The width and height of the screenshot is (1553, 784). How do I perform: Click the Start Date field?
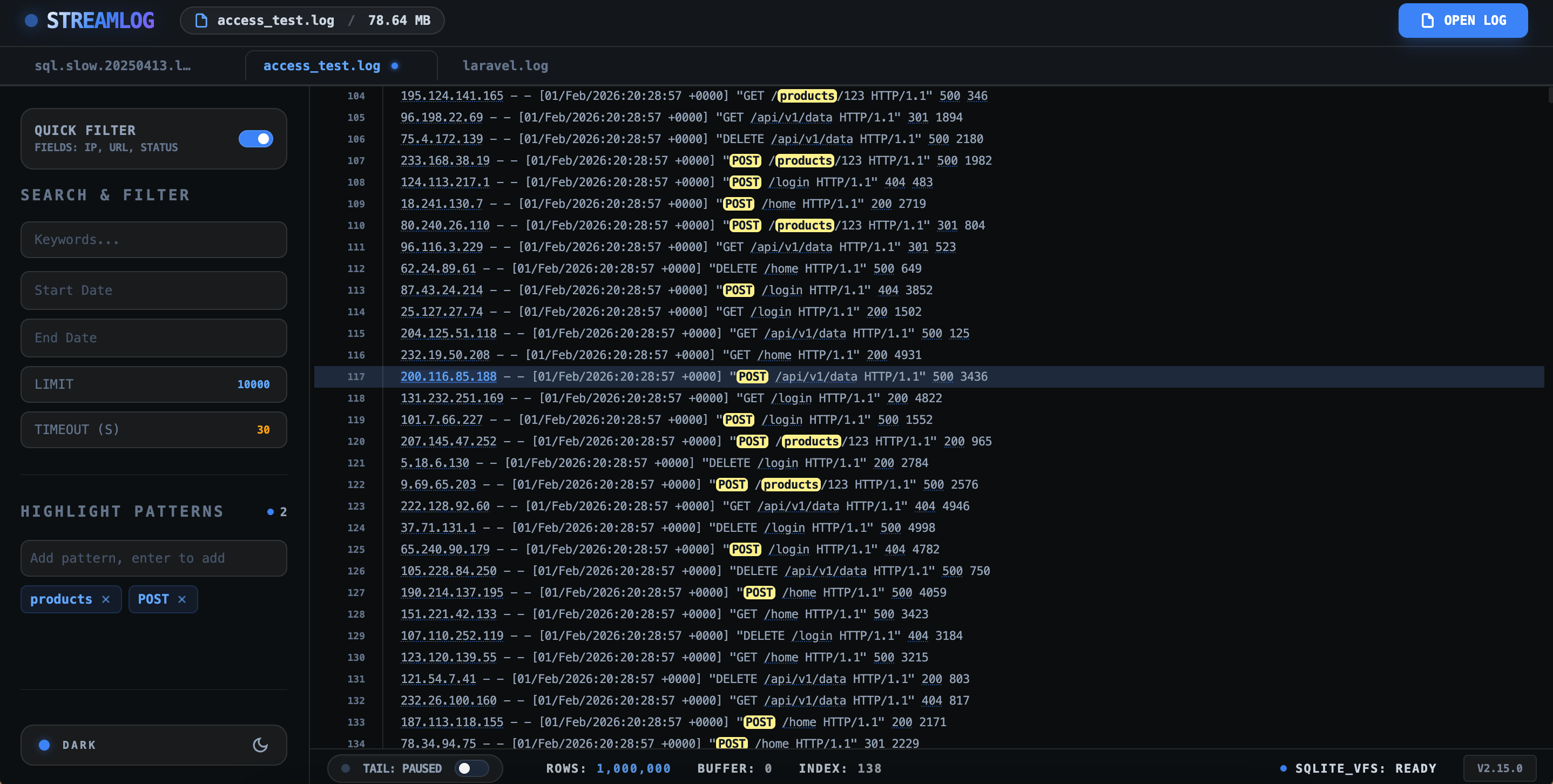tap(154, 290)
